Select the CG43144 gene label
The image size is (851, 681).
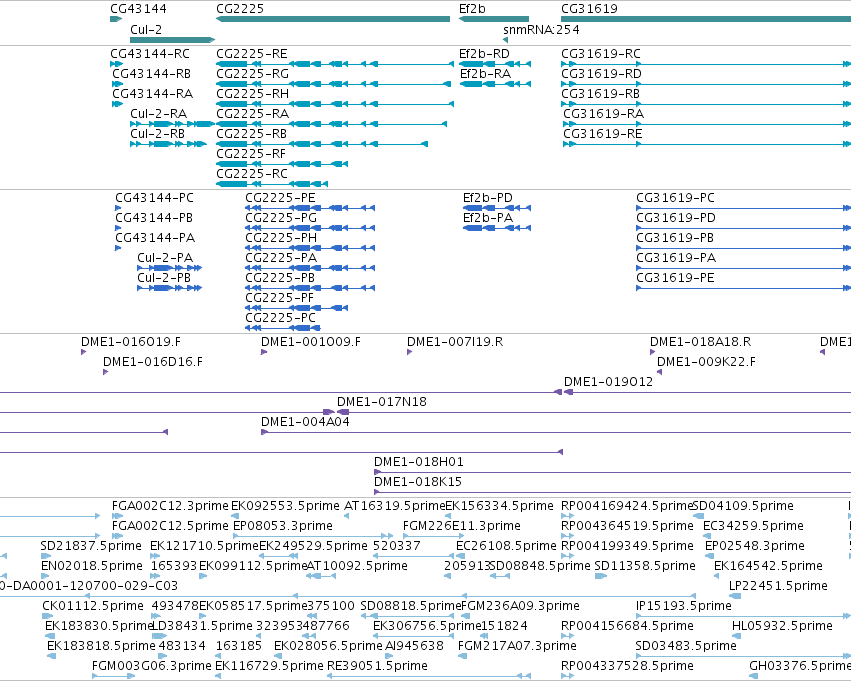pyautogui.click(x=138, y=9)
